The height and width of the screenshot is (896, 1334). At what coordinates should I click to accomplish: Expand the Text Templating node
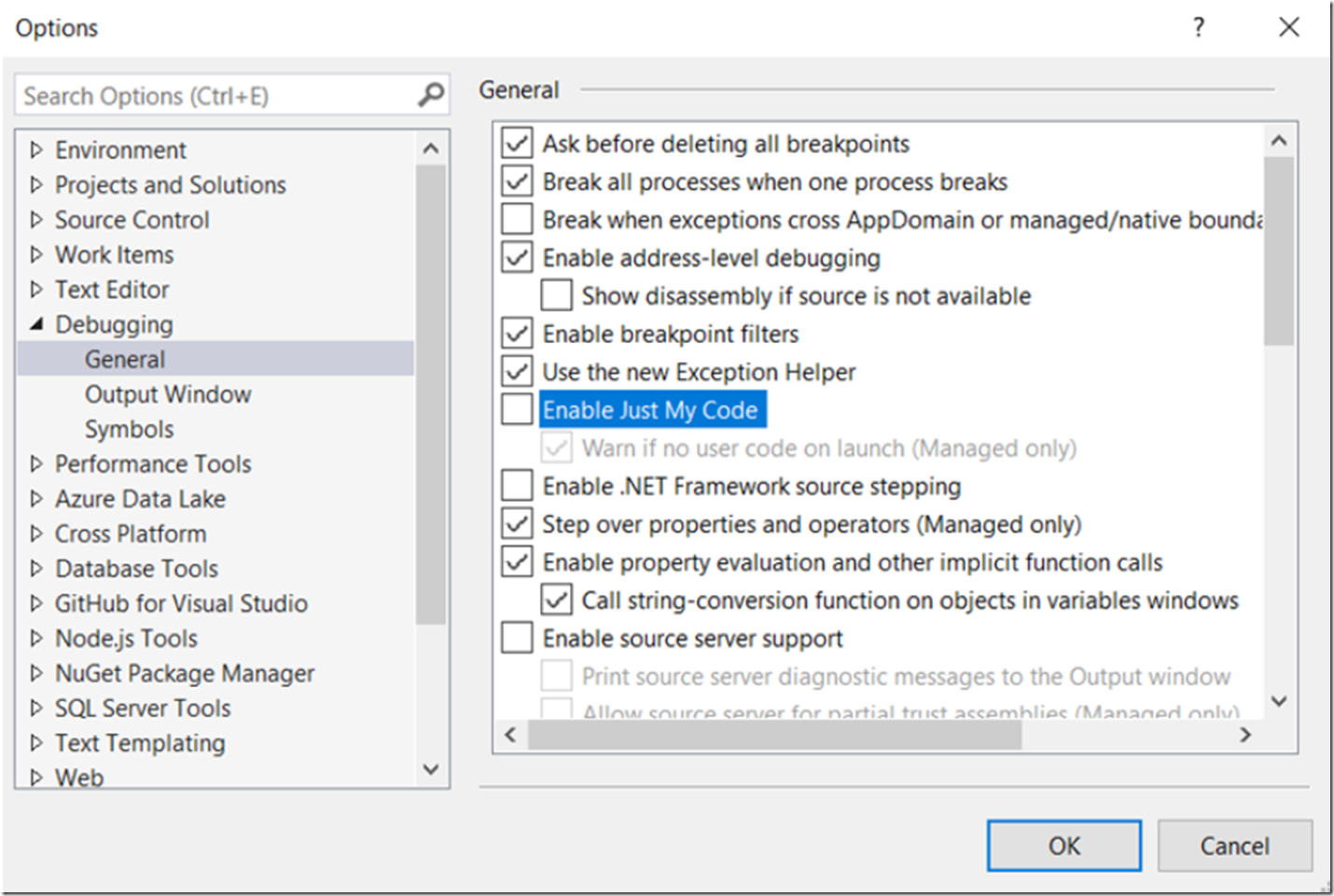tap(36, 743)
